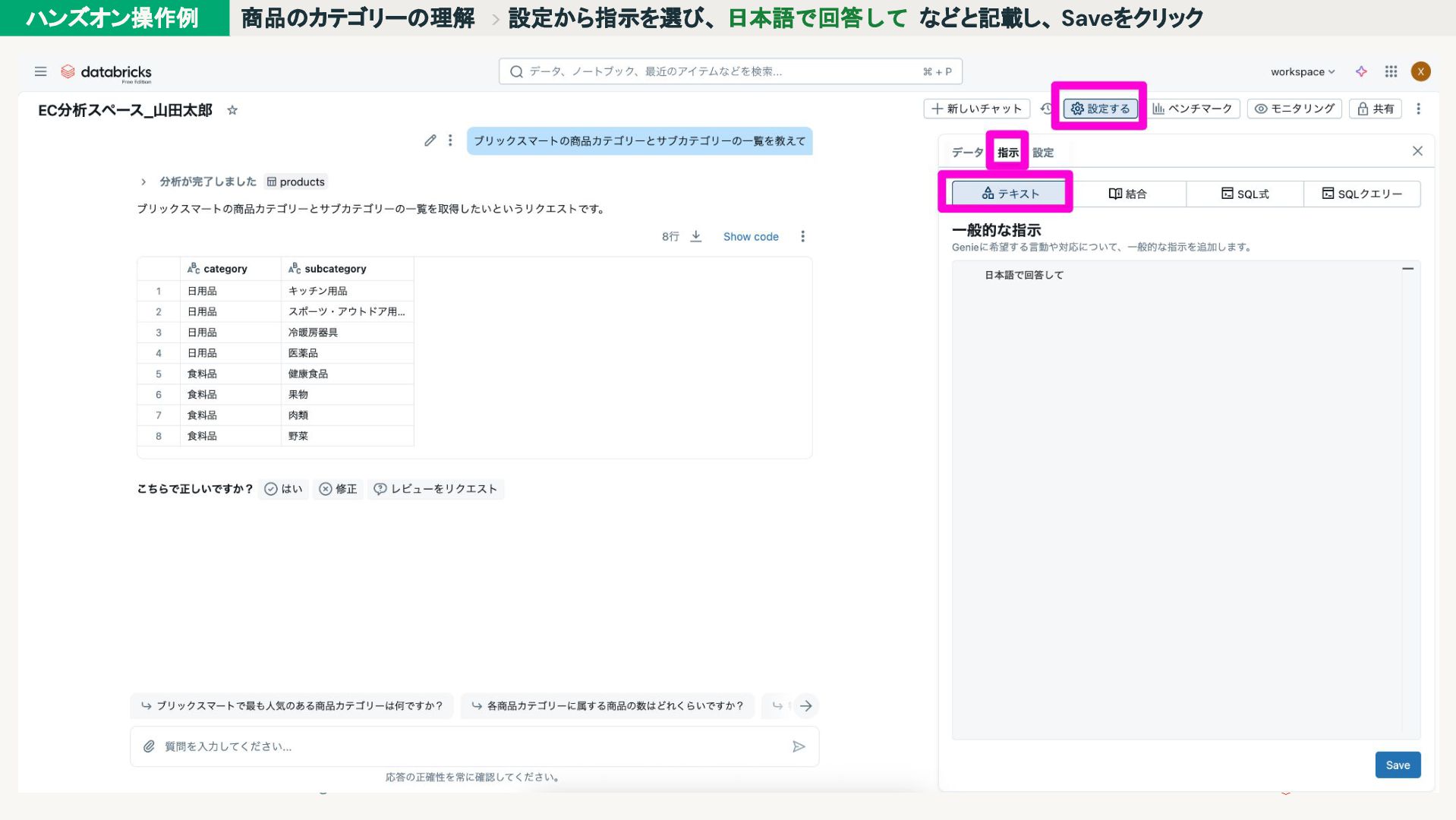Select the 野菜 cell
The height and width of the screenshot is (820, 1456).
[x=348, y=436]
